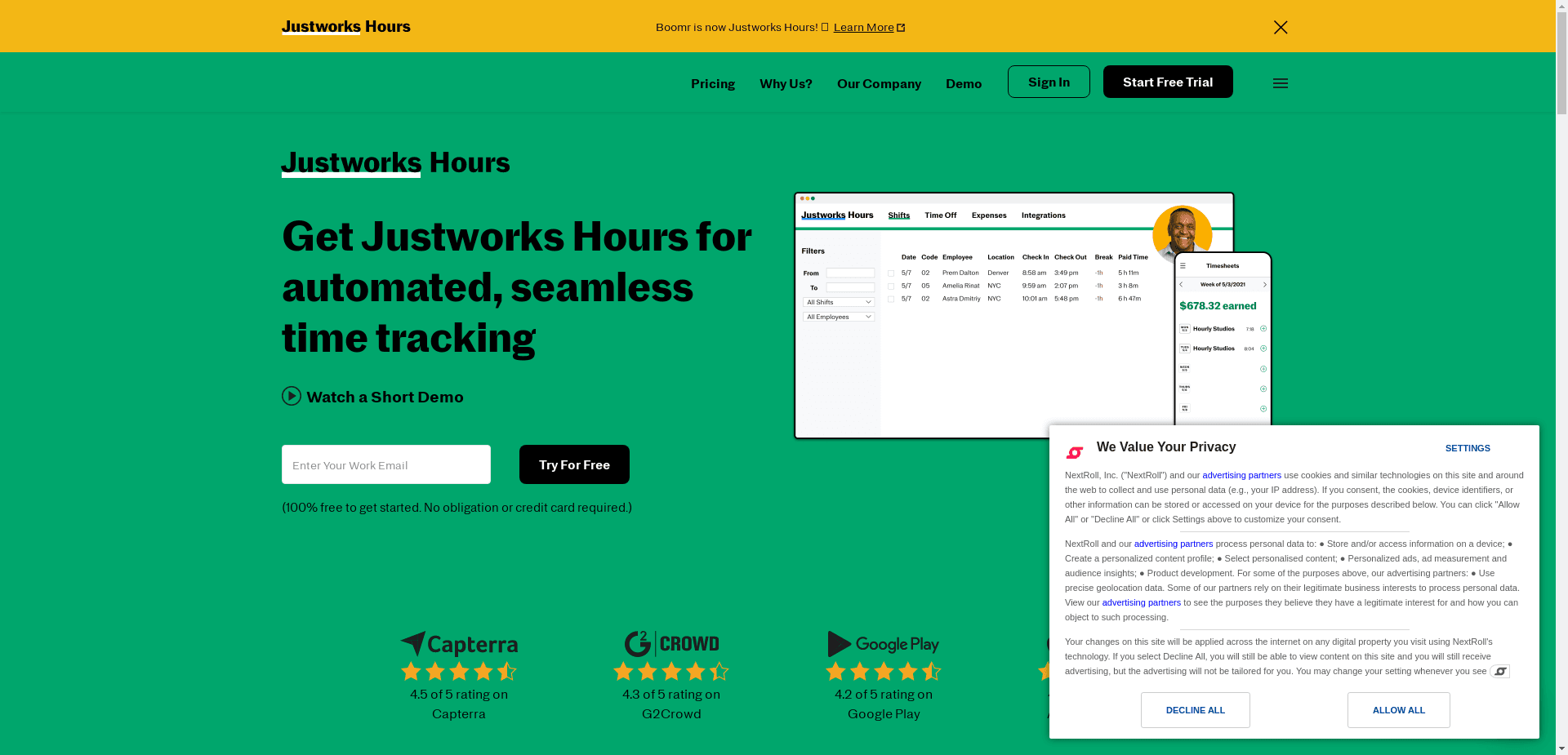Advance to next week with the right chevron
The height and width of the screenshot is (755, 1568).
[x=1264, y=285]
